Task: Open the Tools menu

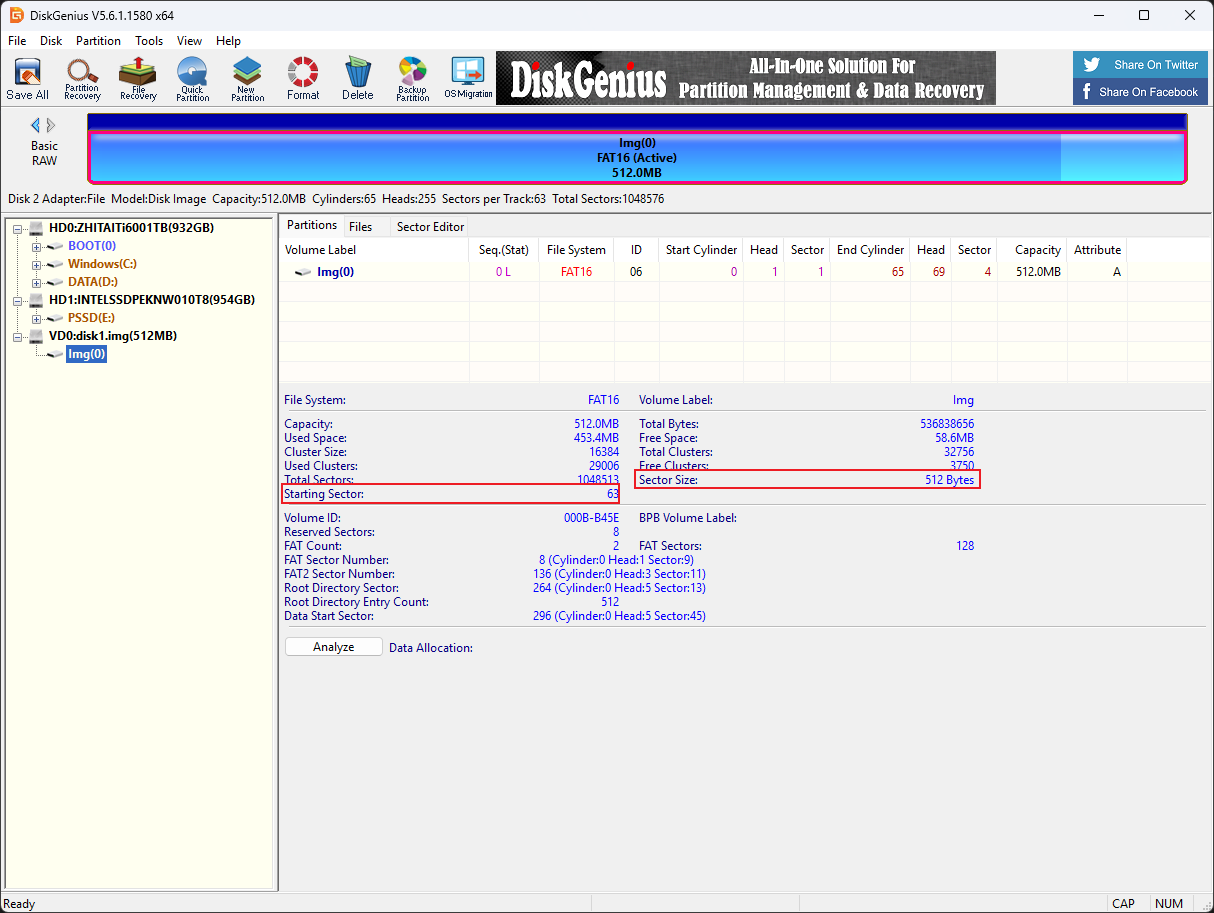Action: [149, 41]
